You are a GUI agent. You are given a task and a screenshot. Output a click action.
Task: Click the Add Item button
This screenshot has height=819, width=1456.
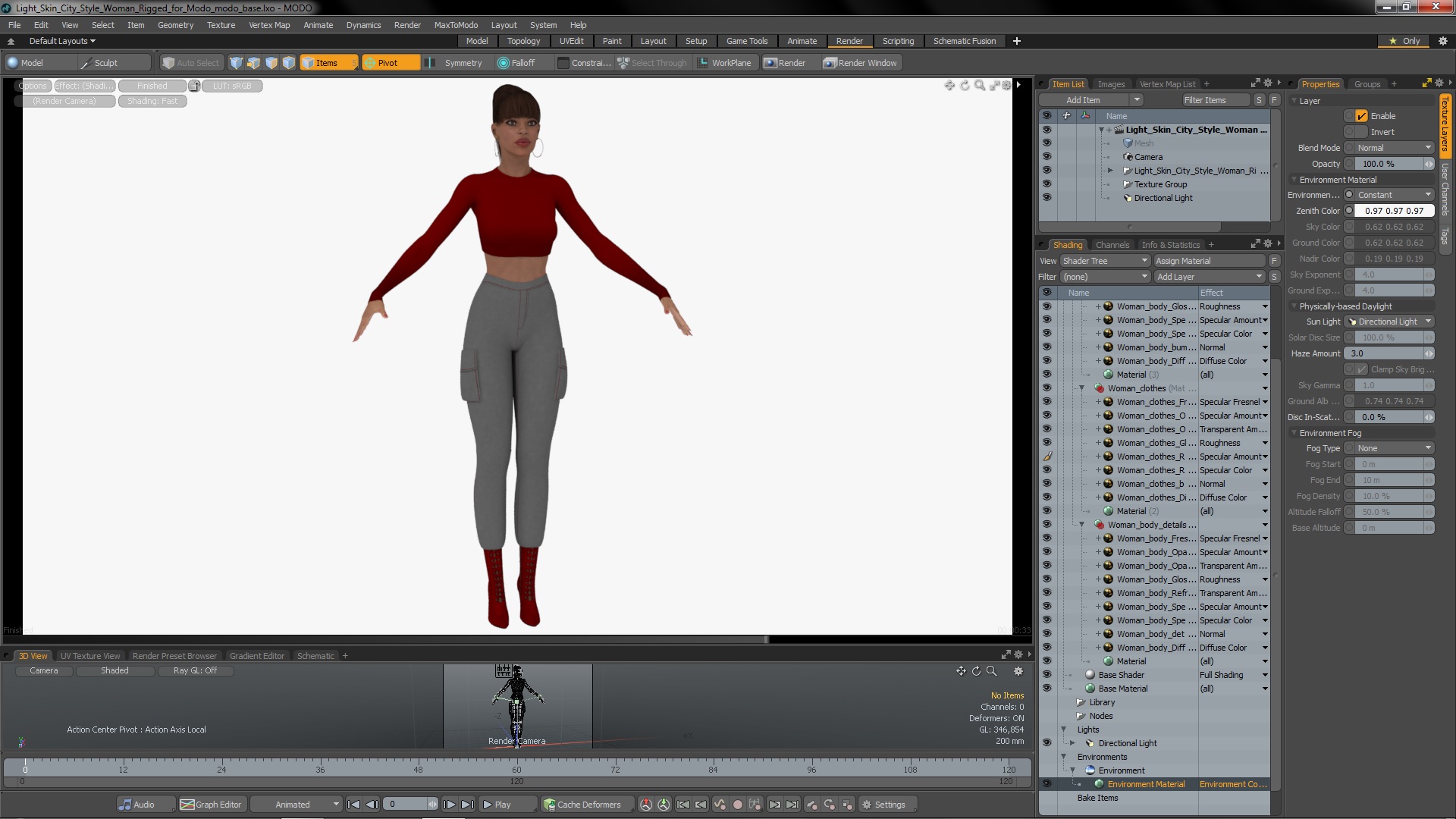1083,100
